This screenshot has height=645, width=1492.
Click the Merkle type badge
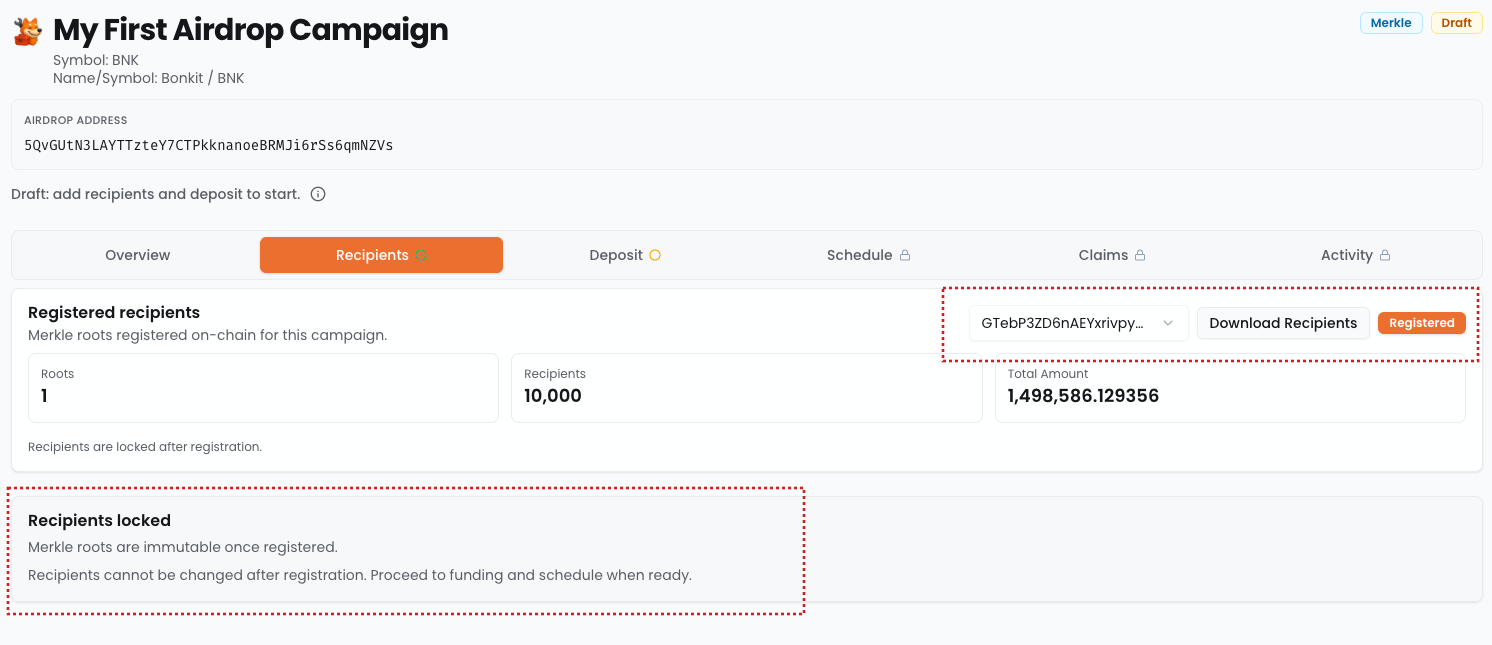[x=1390, y=23]
